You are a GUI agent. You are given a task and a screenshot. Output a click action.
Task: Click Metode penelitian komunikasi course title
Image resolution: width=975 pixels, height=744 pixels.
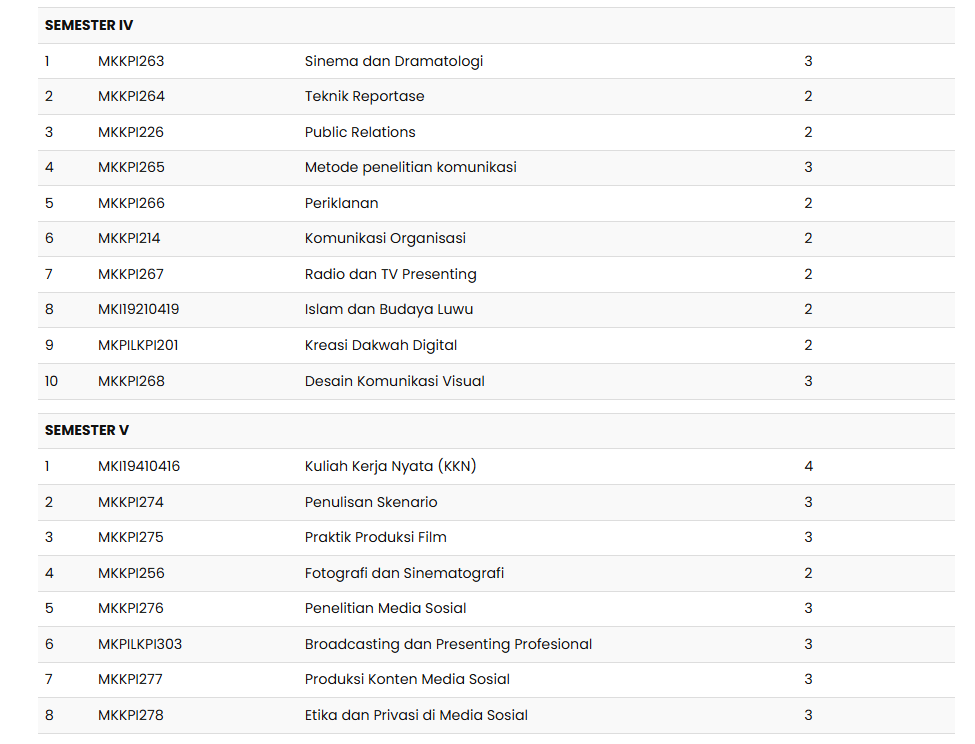pos(410,167)
